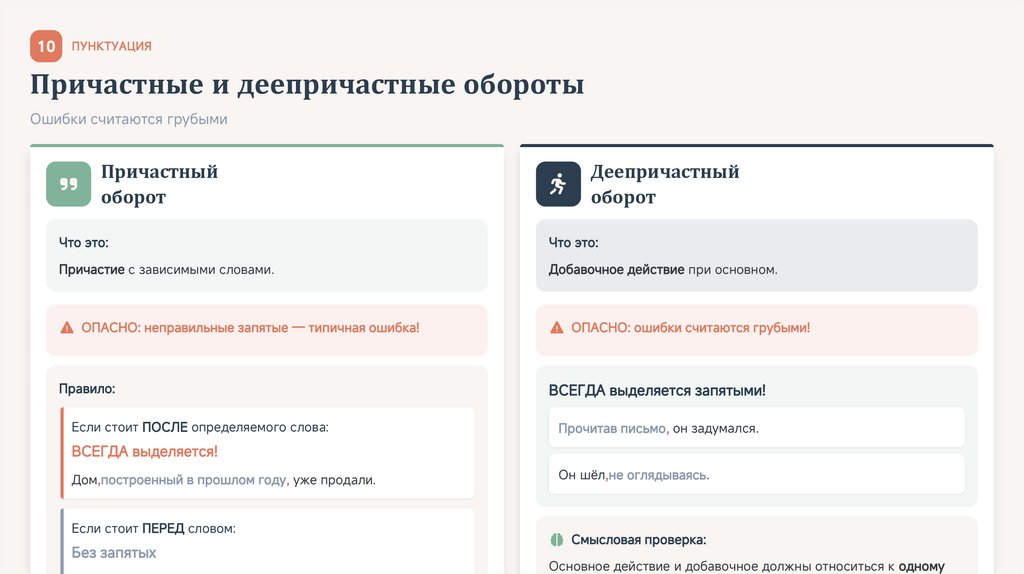This screenshot has width=1024, height=574.
Task: Click the dark running person icon
Action: (558, 184)
